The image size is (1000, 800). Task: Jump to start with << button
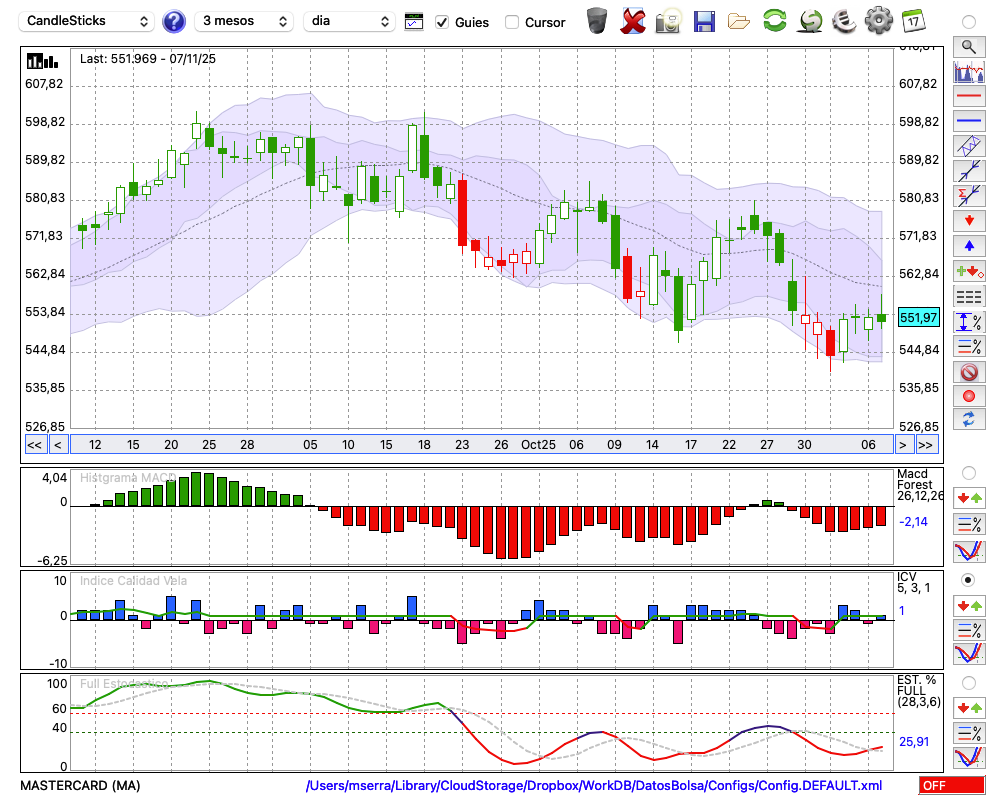point(35,445)
